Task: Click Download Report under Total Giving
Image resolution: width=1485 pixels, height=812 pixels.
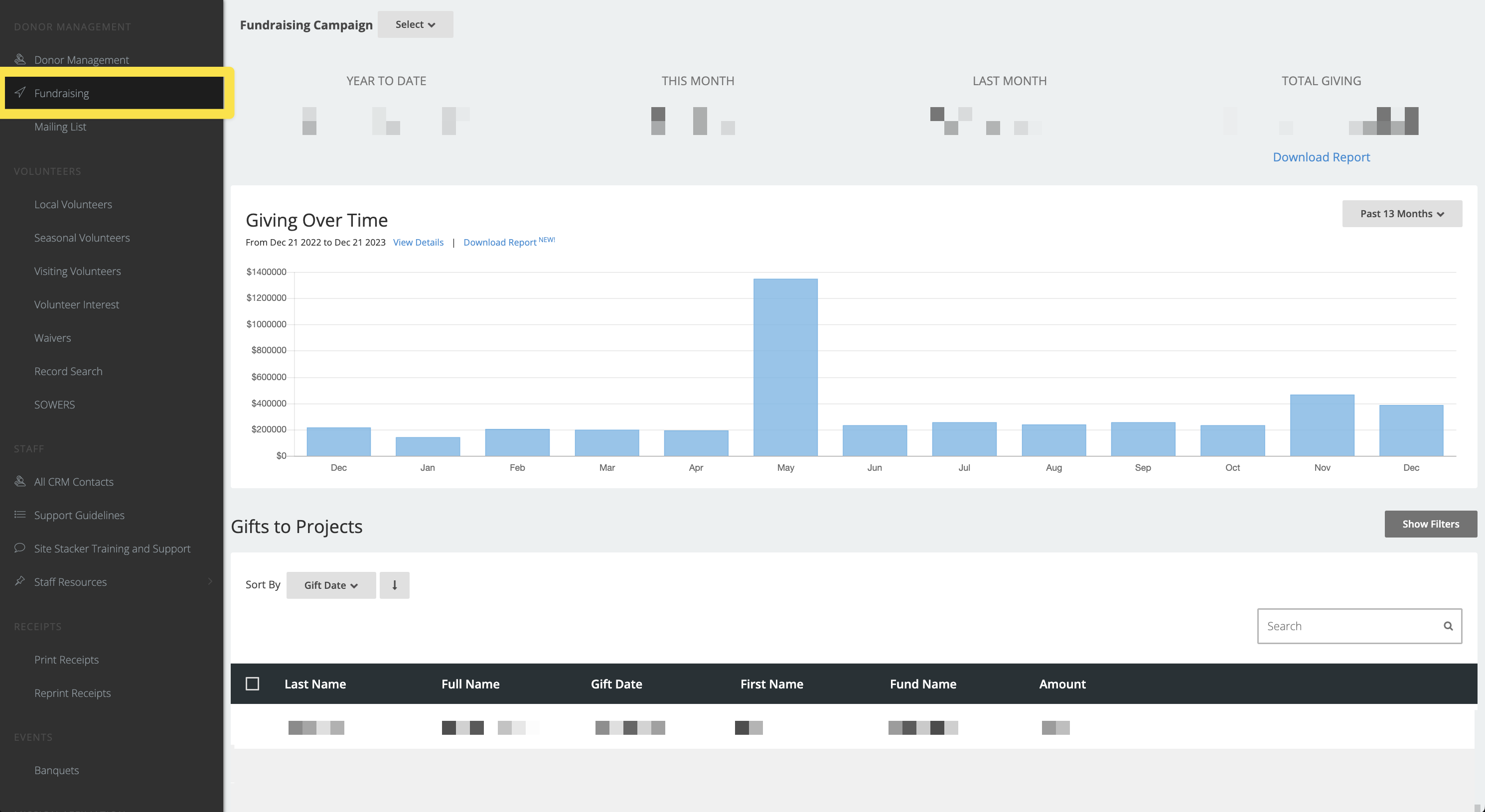Action: (x=1321, y=157)
